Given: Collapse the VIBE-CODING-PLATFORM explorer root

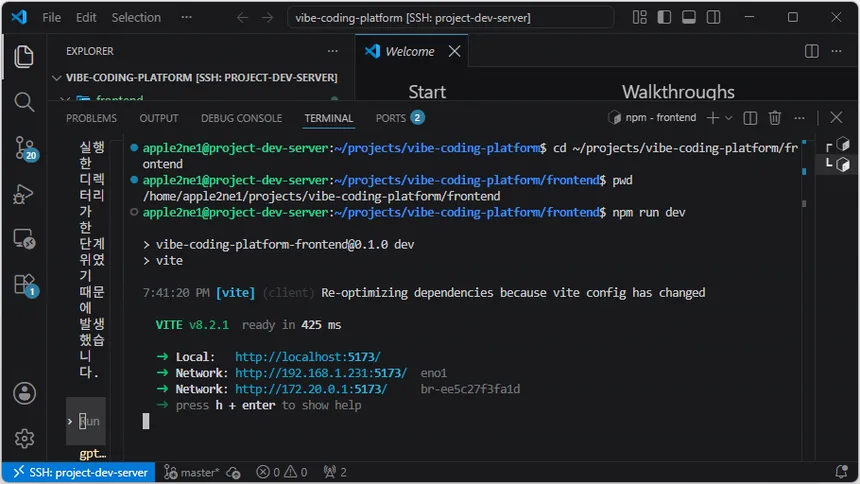Looking at the screenshot, I should (56, 78).
